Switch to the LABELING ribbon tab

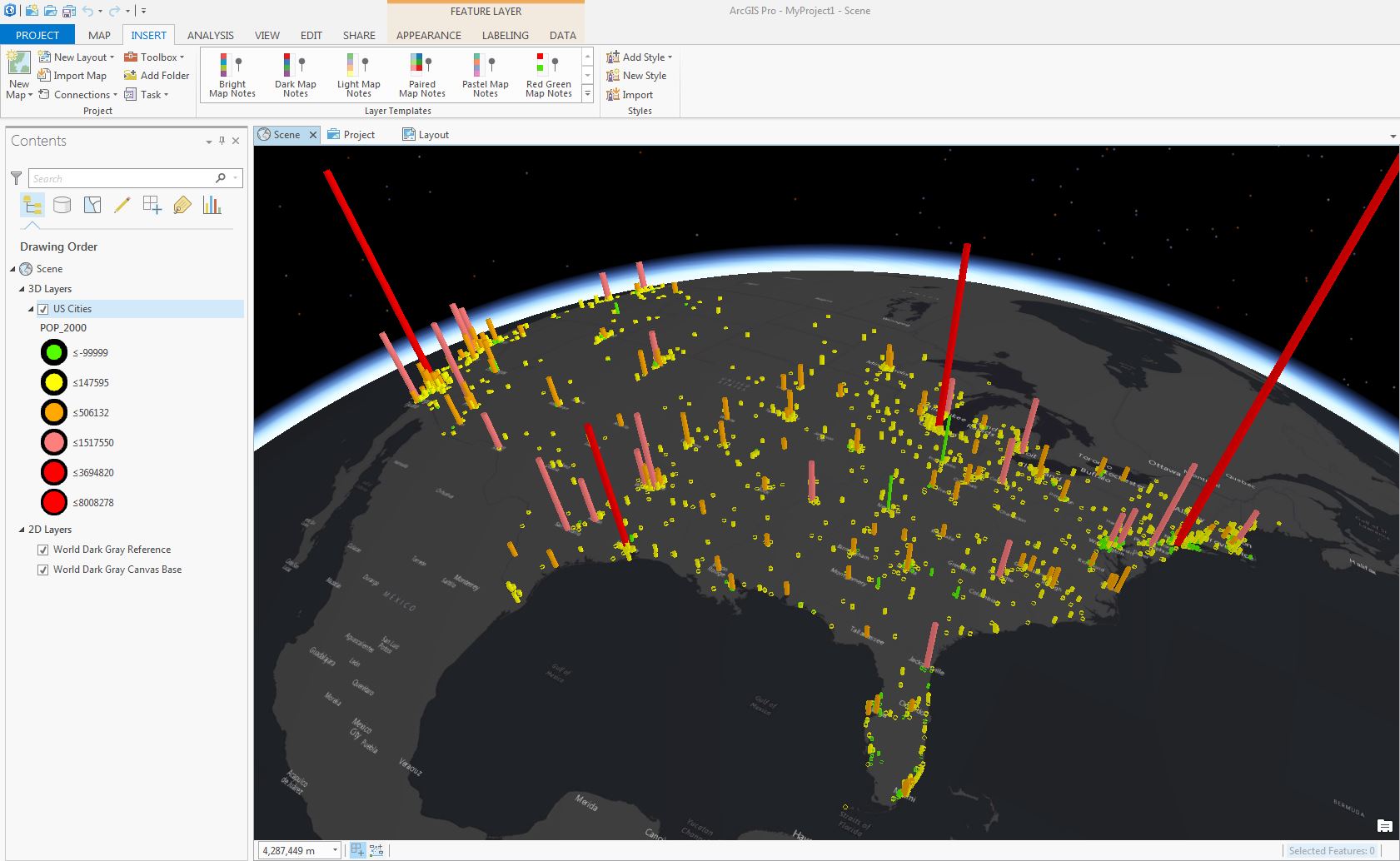pyautogui.click(x=506, y=35)
